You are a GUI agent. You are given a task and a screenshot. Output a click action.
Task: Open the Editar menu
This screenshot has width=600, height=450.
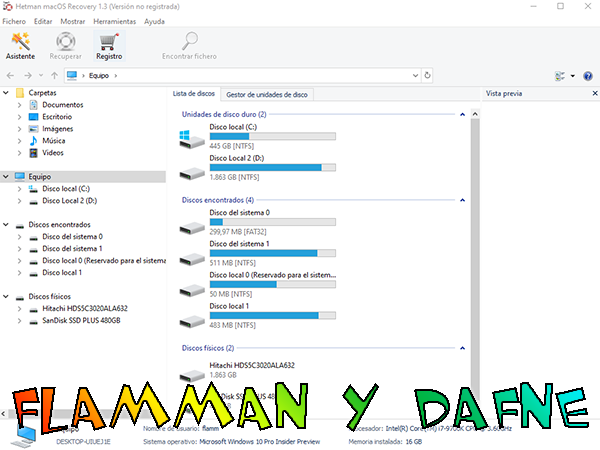coord(43,21)
